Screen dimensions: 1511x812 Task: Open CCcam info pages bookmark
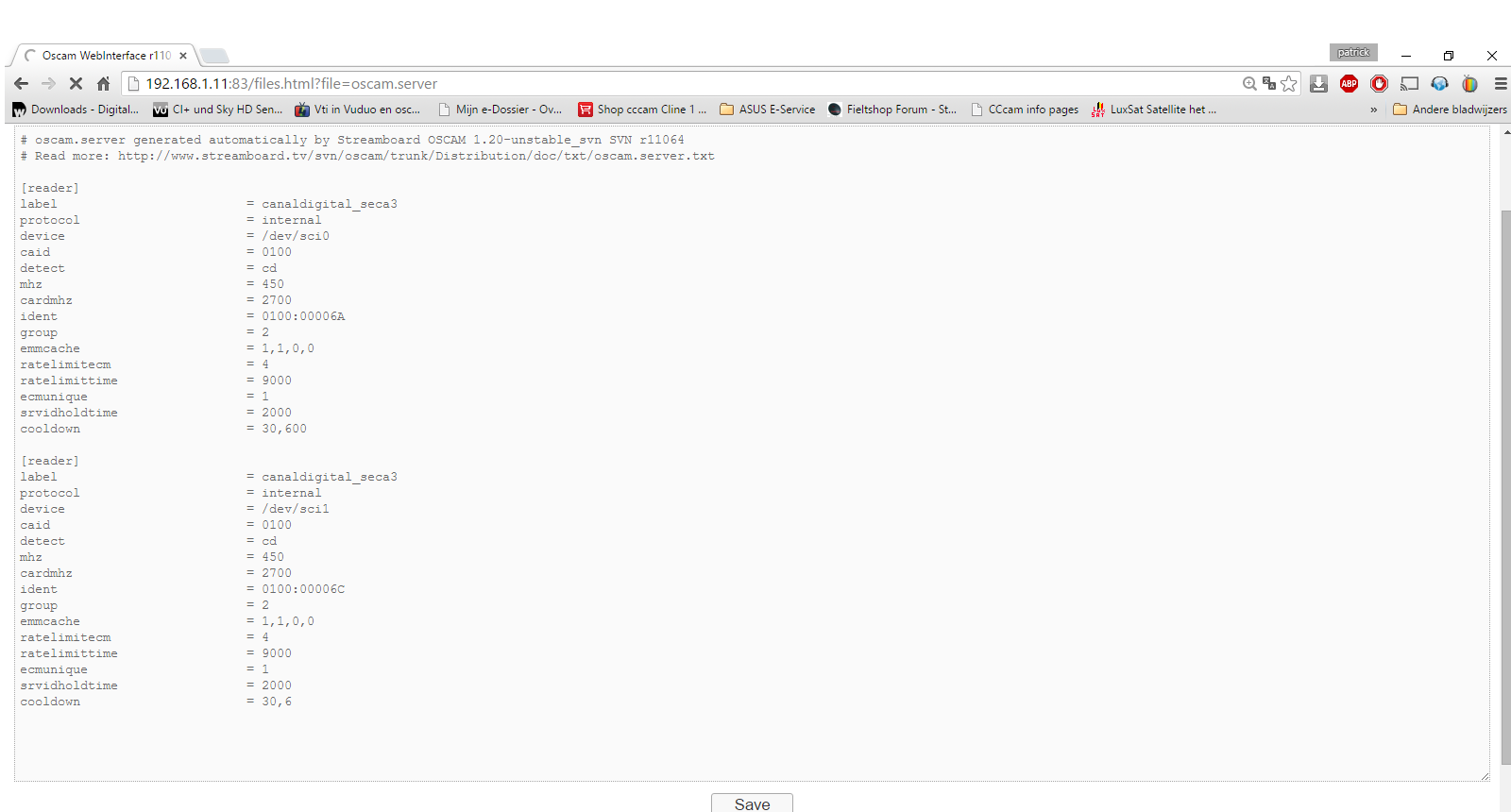click(x=1025, y=110)
